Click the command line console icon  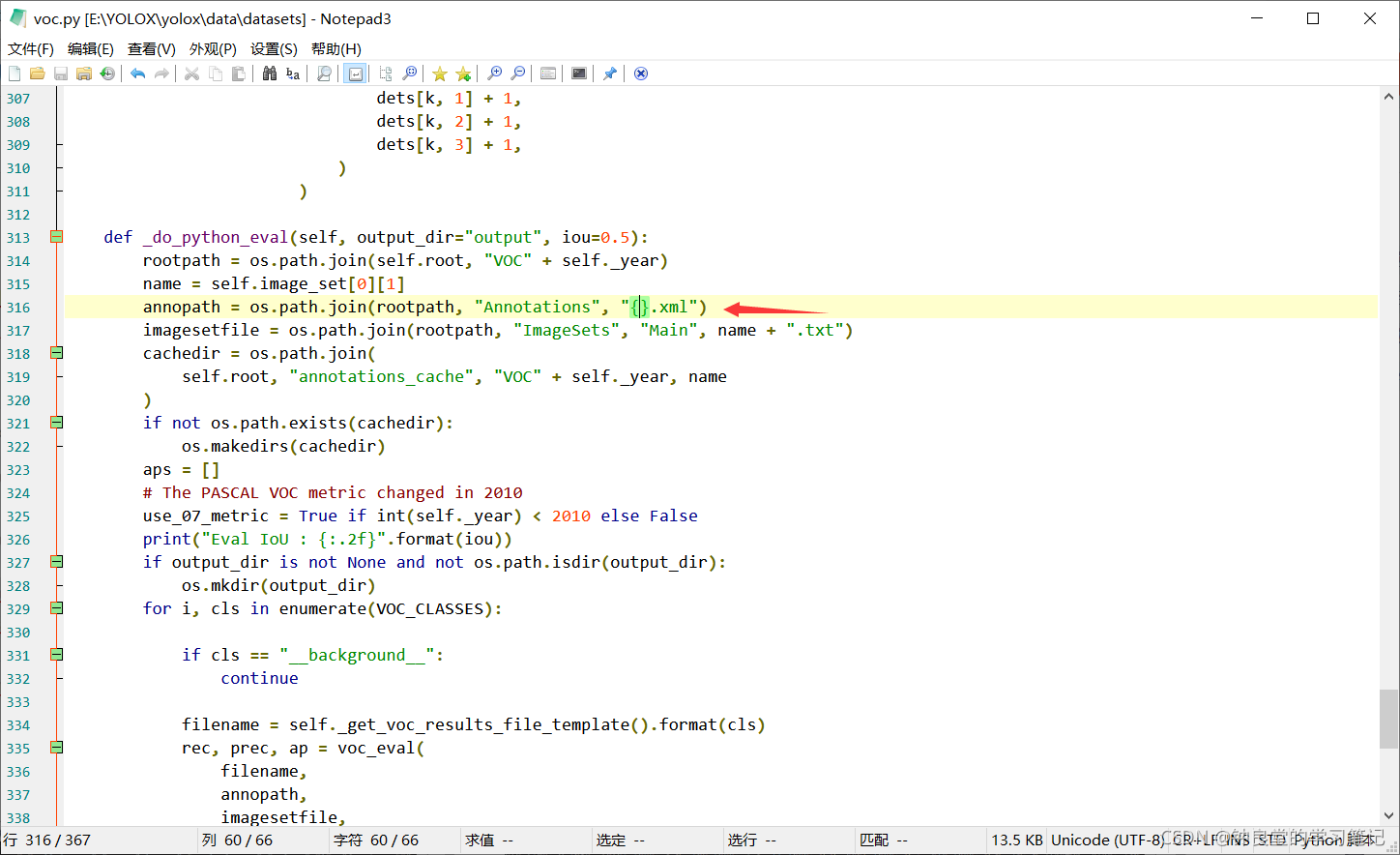(x=579, y=74)
